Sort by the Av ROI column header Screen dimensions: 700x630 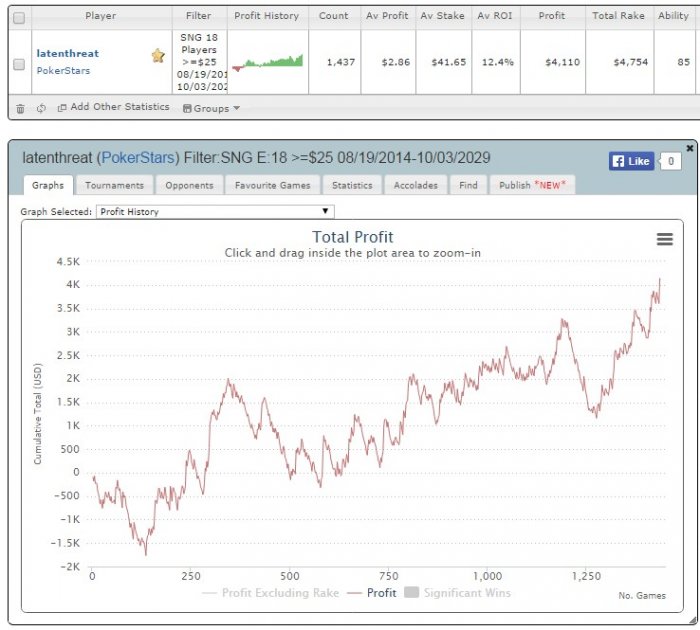(495, 16)
